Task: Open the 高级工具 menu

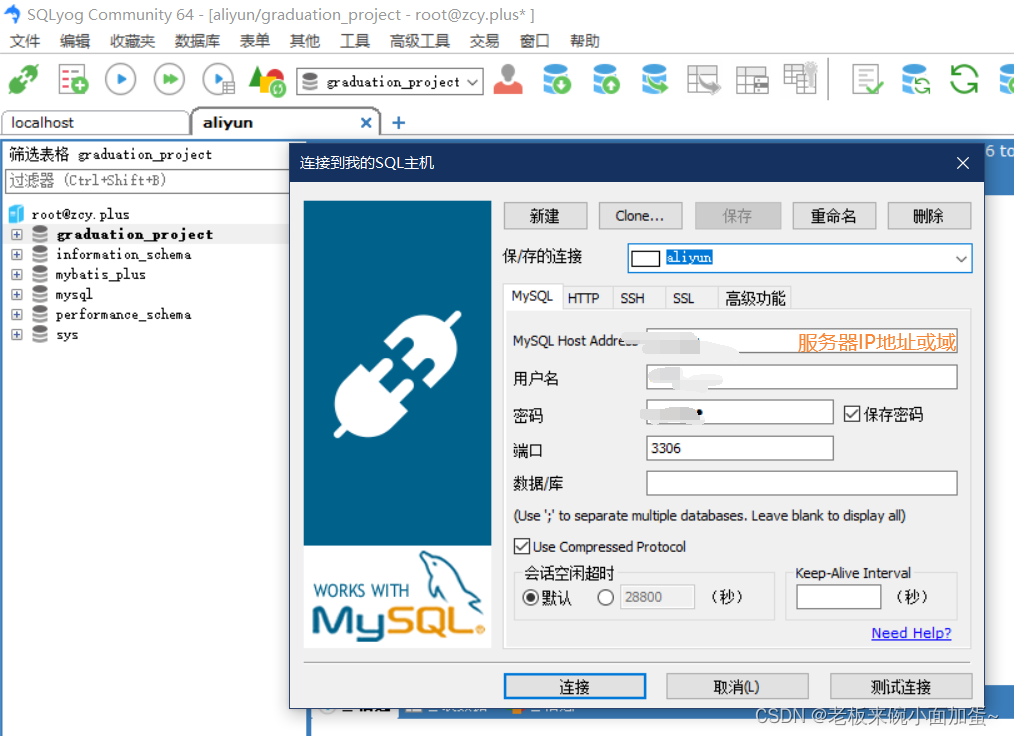Action: coord(420,41)
